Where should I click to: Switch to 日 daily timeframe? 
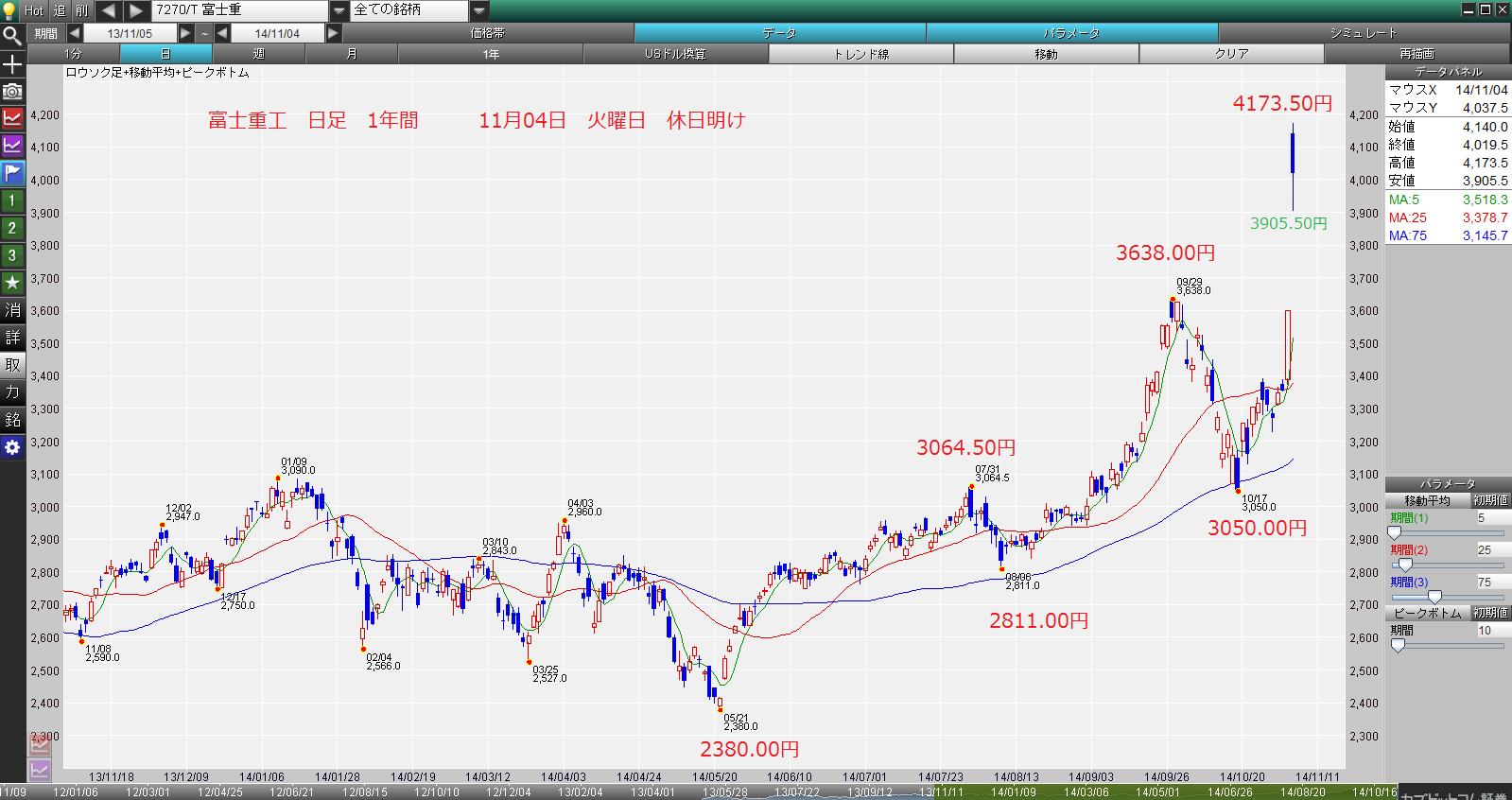[166, 54]
